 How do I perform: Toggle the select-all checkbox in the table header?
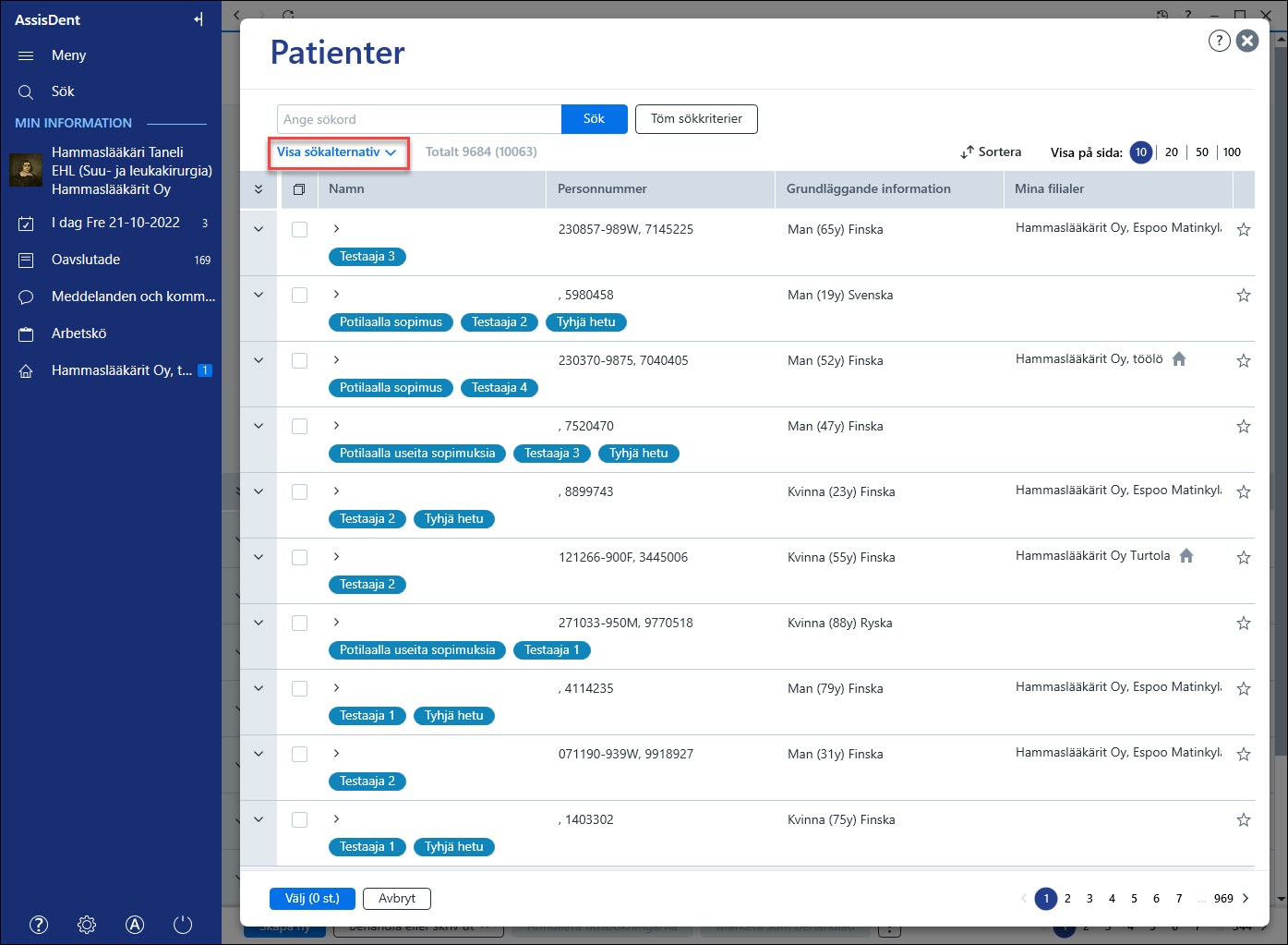[x=298, y=189]
